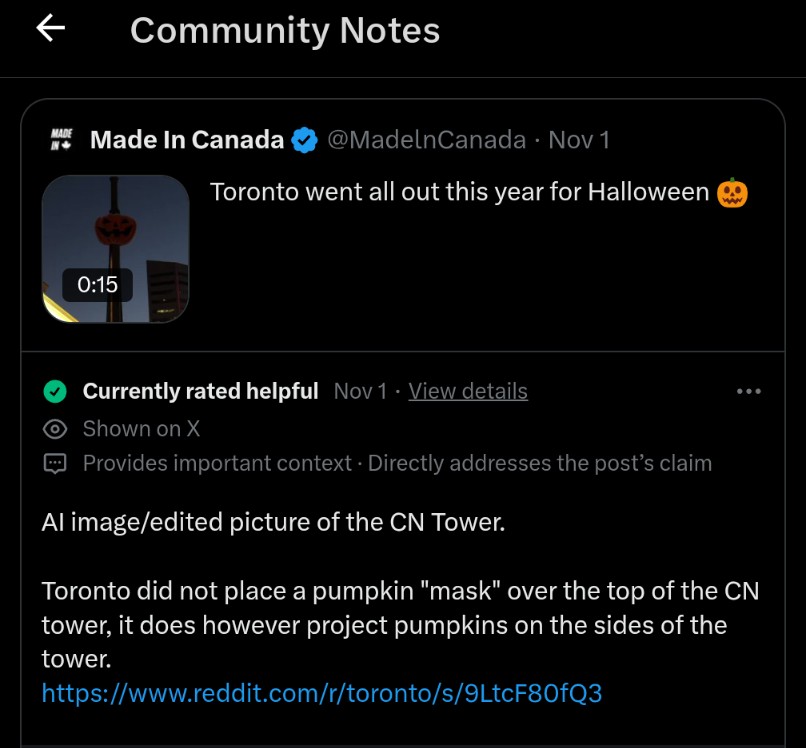This screenshot has width=806, height=748.
Task: Go back using the left arrow
Action: coord(50,29)
